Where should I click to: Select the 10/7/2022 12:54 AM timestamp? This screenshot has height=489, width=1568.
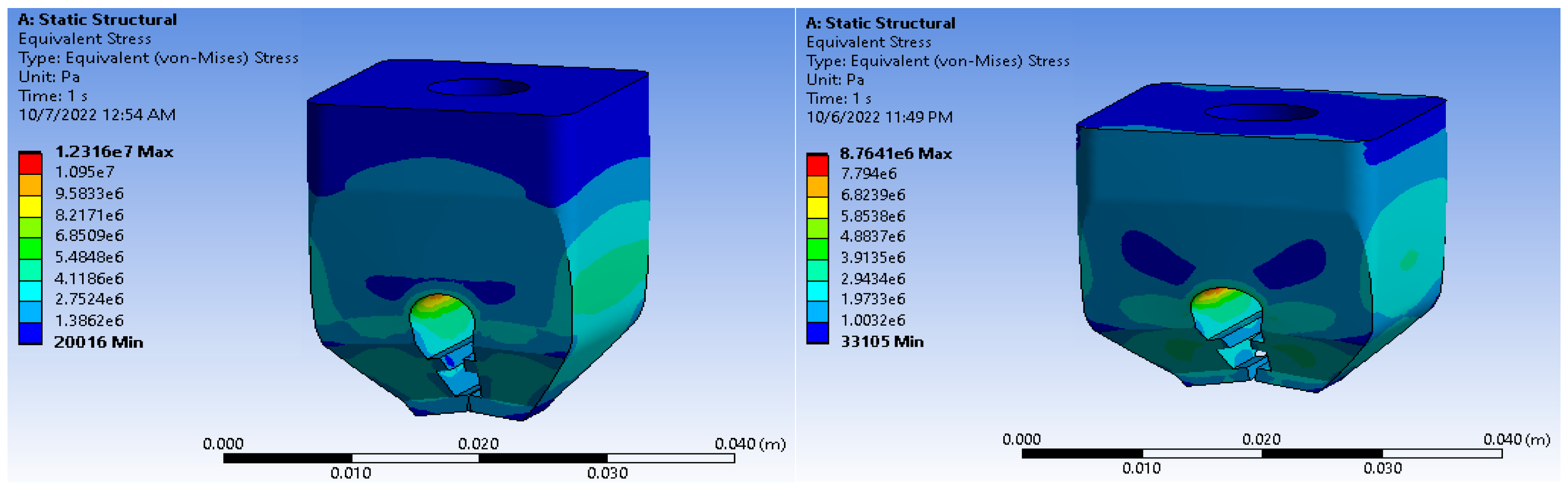(x=97, y=115)
